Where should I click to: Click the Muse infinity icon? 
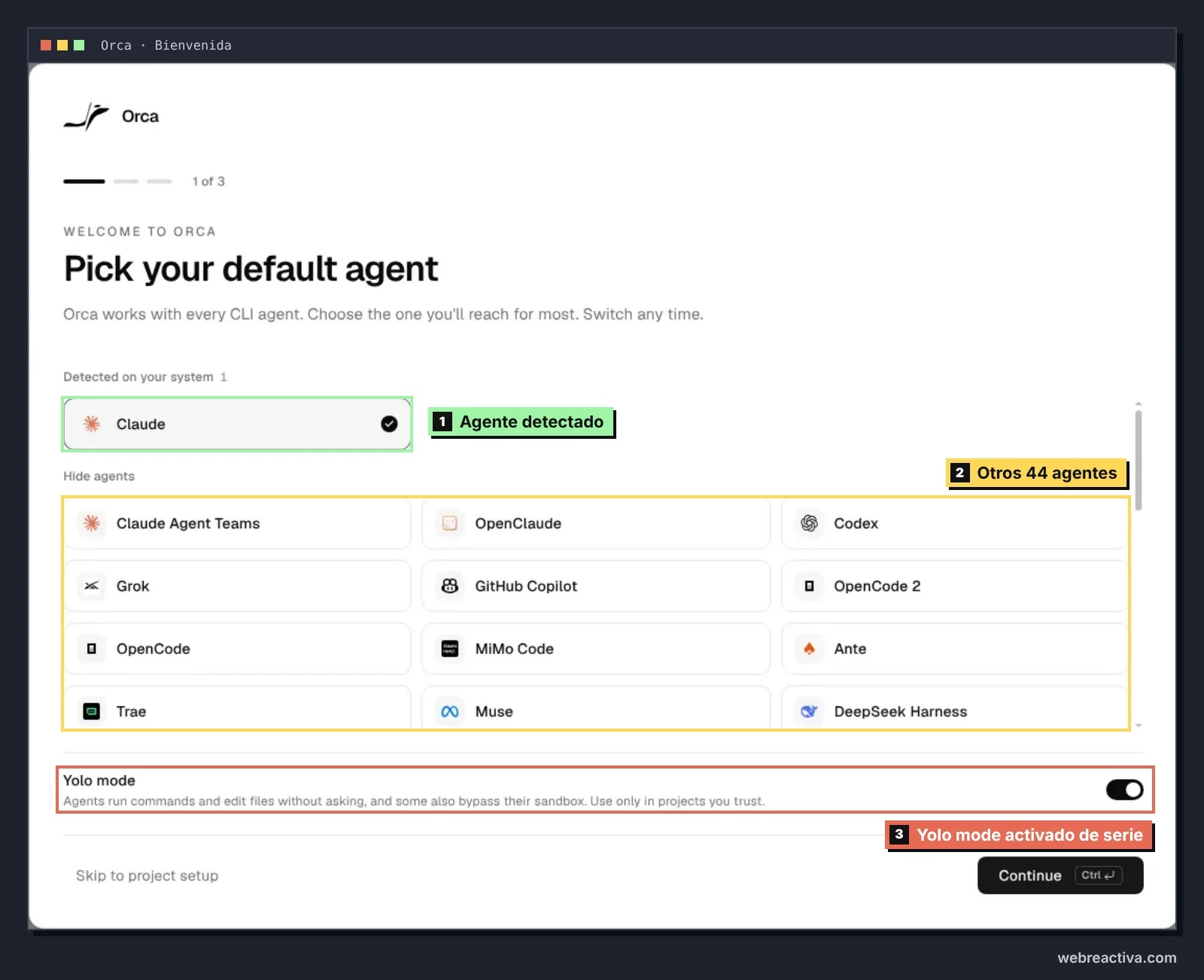450,711
